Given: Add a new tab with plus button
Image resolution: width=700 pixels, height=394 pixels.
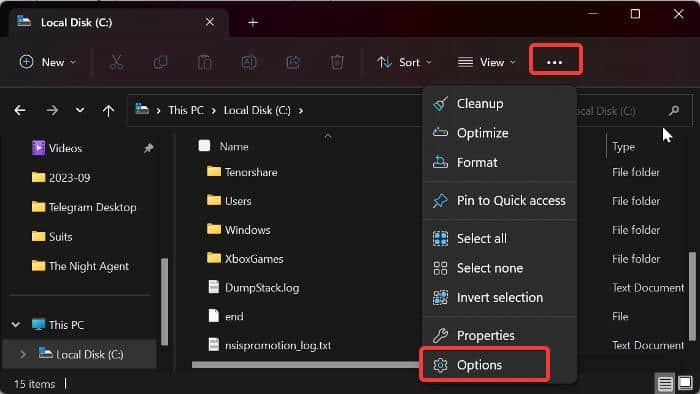Looking at the screenshot, I should point(253,22).
